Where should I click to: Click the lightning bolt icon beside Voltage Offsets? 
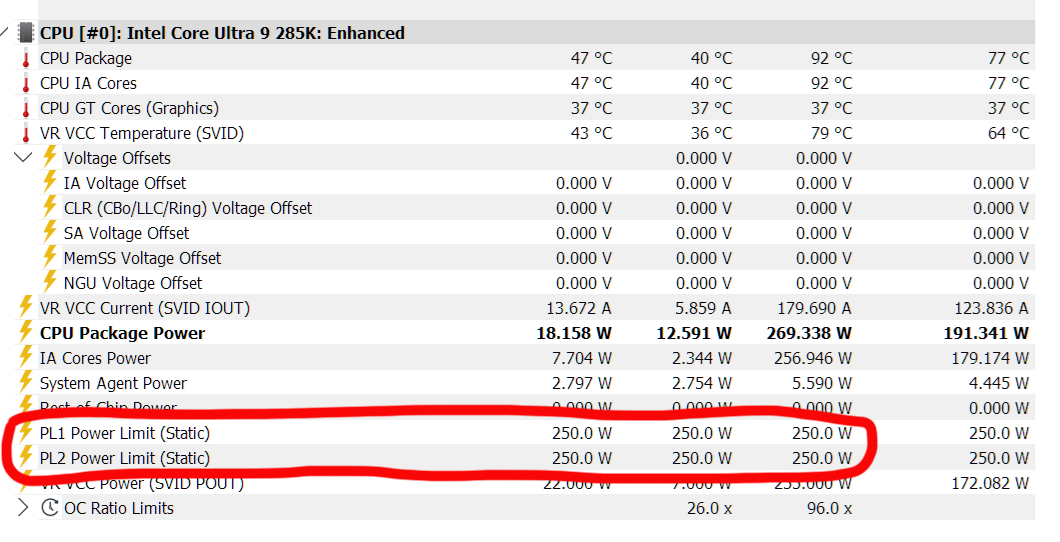point(50,157)
